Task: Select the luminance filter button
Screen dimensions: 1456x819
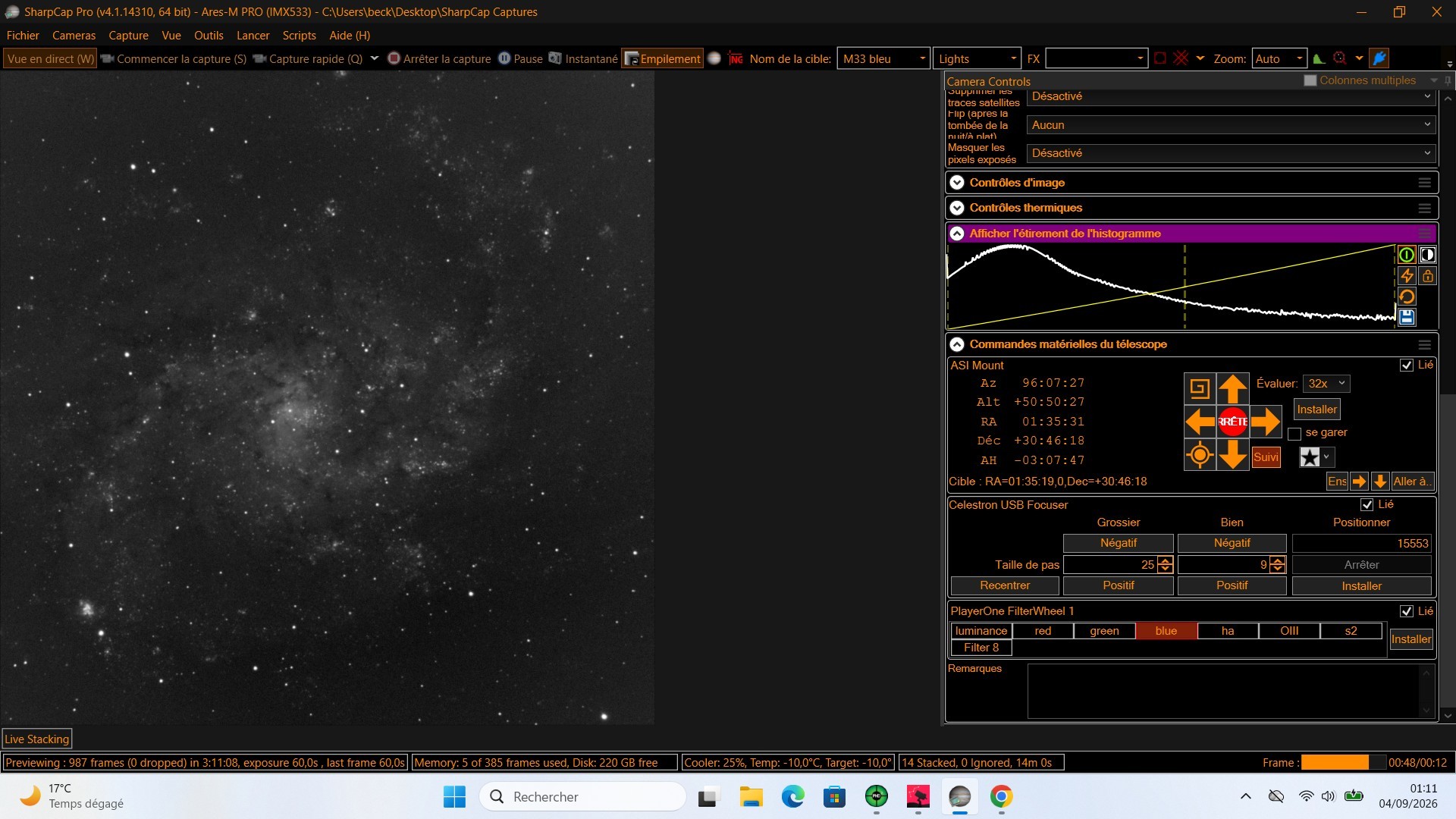Action: pyautogui.click(x=981, y=631)
